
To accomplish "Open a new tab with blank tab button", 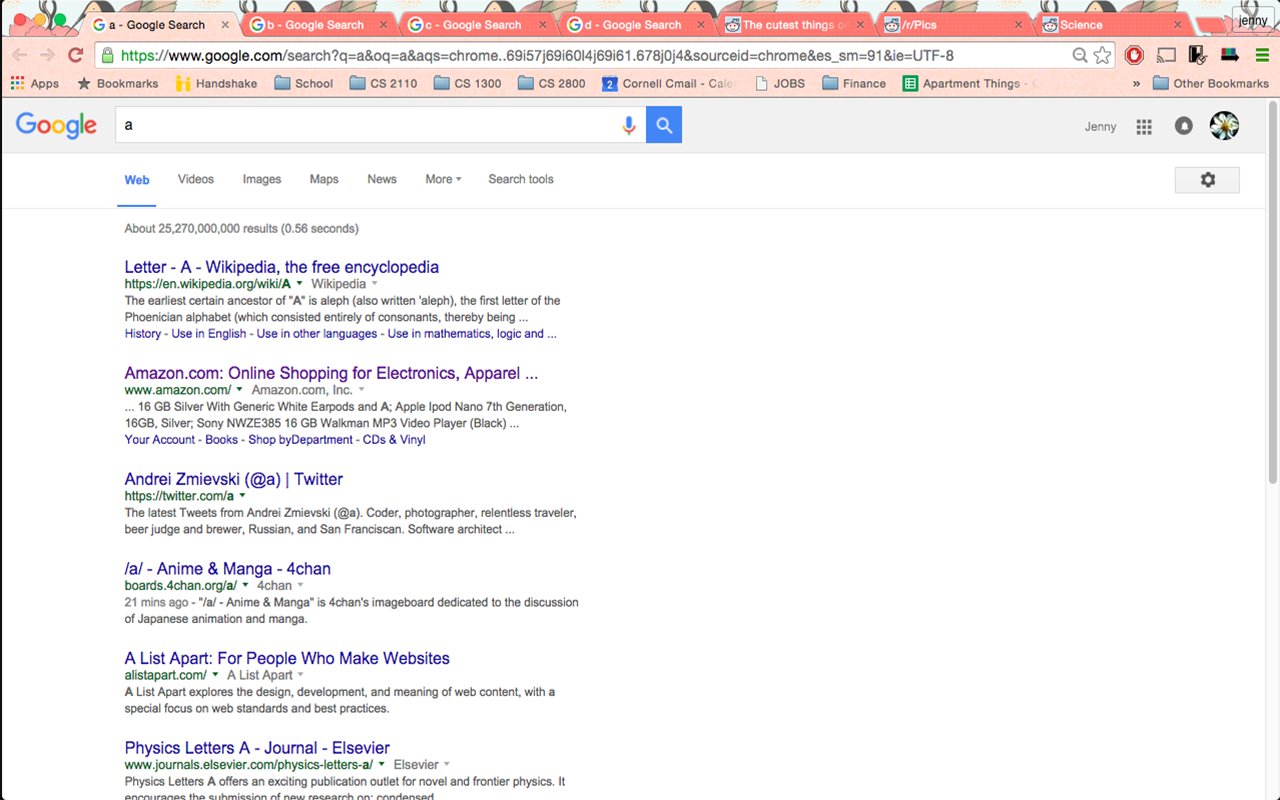I will point(1208,25).
